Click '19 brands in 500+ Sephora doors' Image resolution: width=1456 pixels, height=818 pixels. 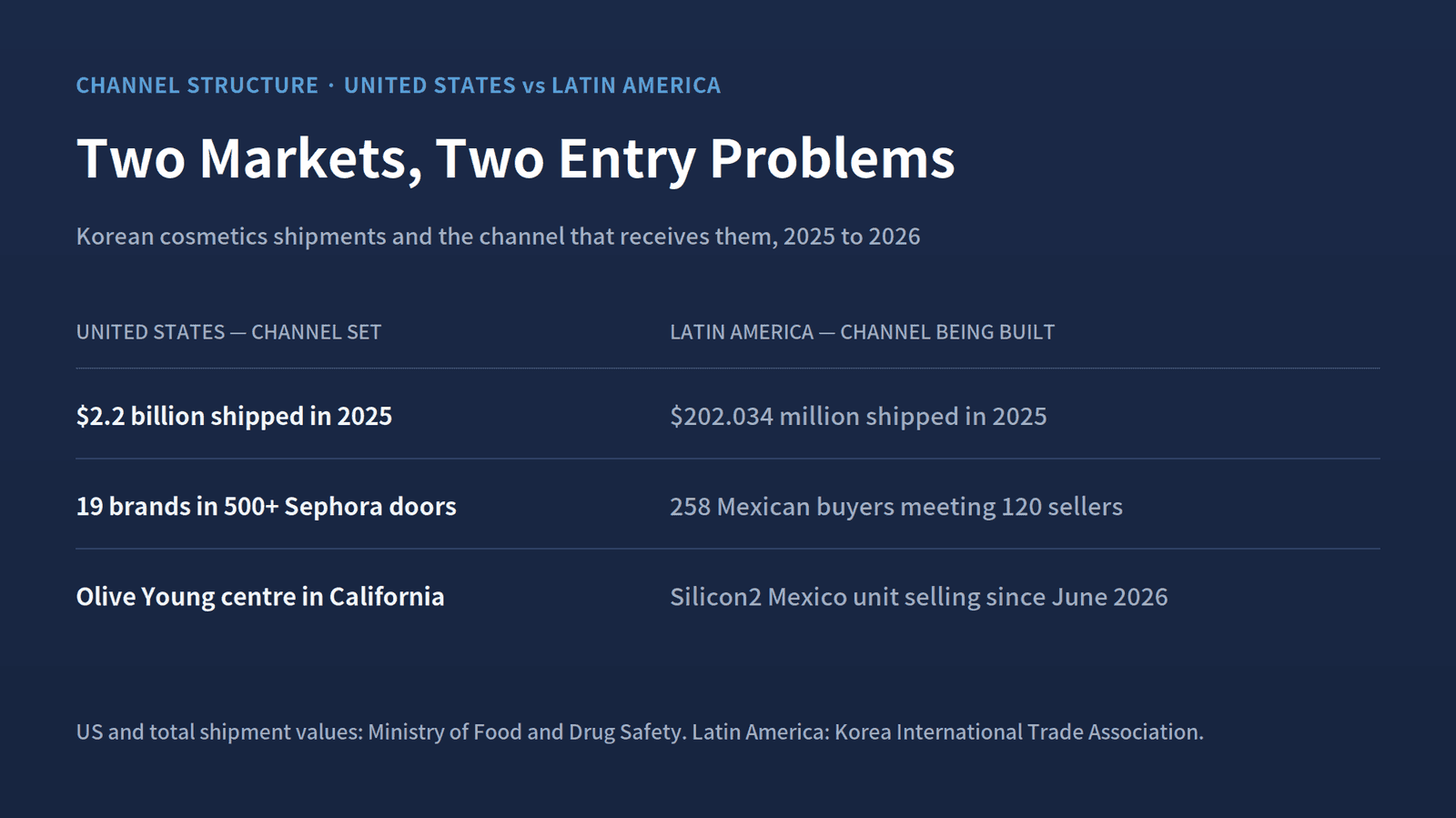[x=266, y=506]
